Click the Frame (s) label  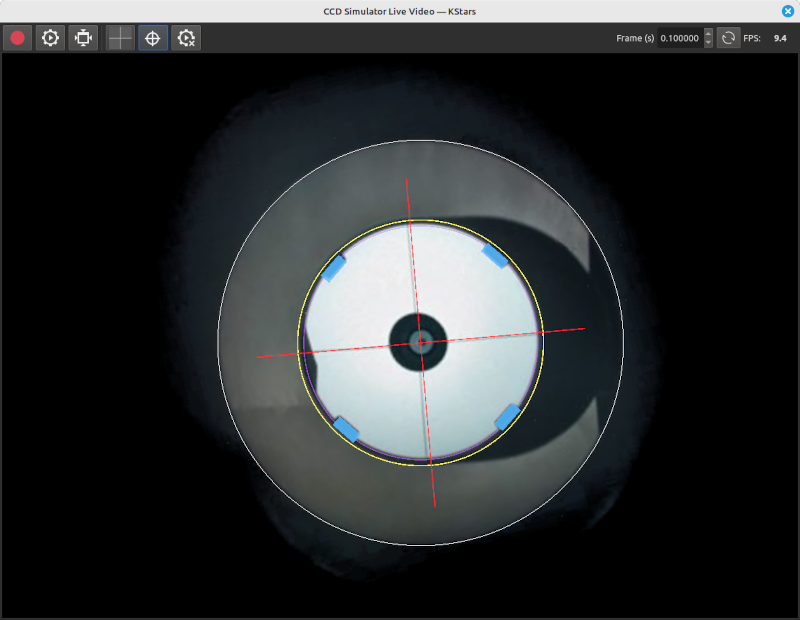(635, 38)
